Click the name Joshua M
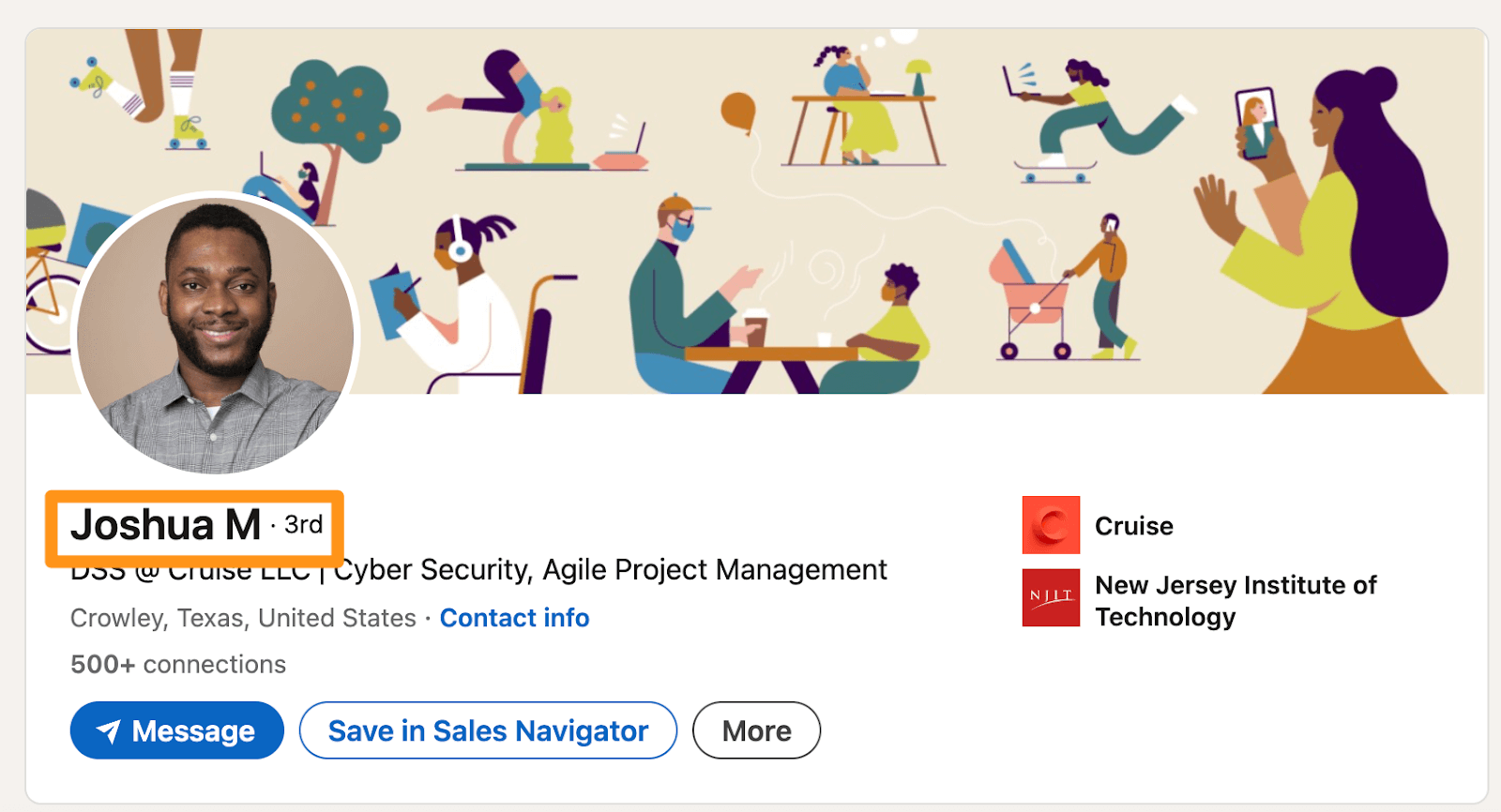1501x812 pixels. point(166,525)
